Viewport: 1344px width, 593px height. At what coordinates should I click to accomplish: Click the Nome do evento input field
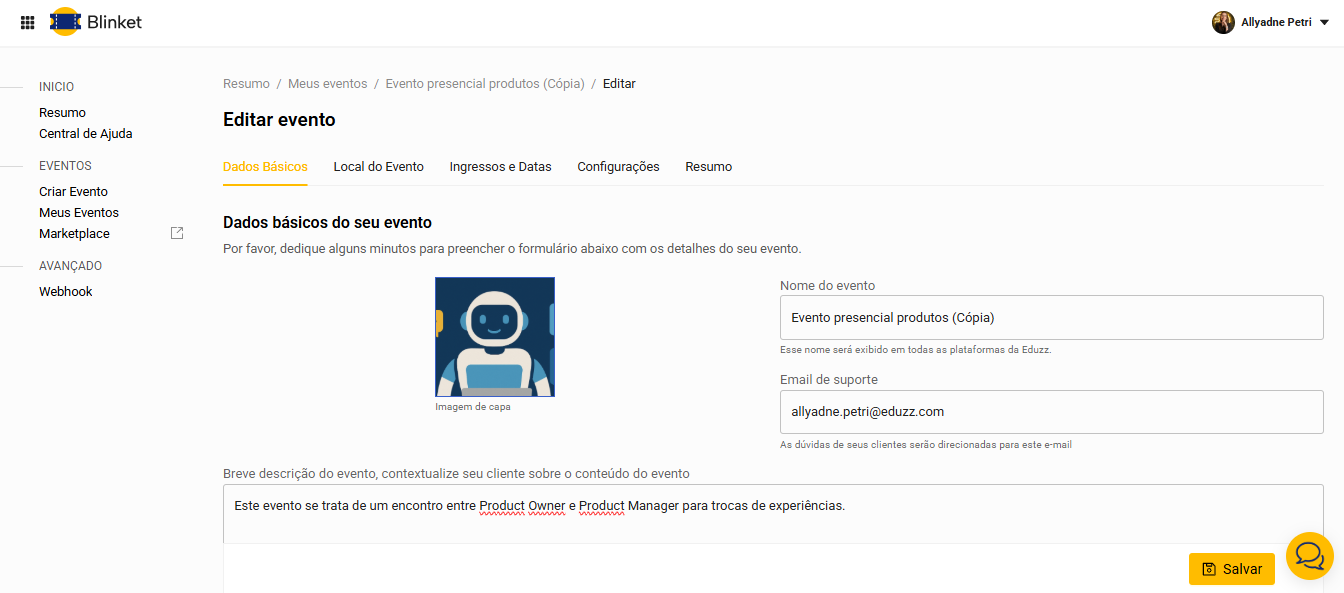pos(1051,318)
